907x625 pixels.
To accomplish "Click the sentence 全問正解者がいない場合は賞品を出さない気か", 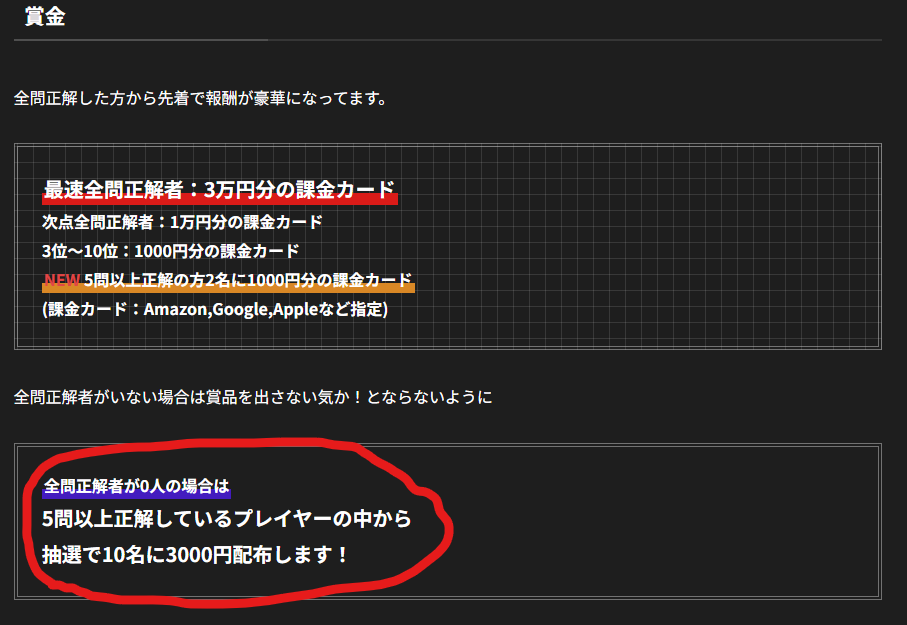I will pyautogui.click(x=253, y=397).
